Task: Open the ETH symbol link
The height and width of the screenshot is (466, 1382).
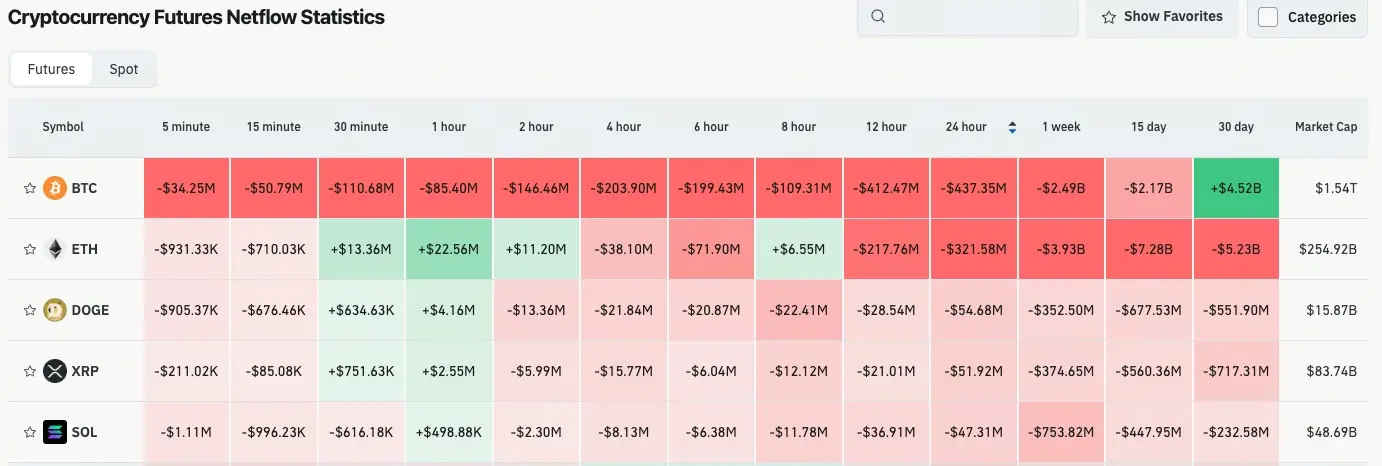Action: point(85,249)
